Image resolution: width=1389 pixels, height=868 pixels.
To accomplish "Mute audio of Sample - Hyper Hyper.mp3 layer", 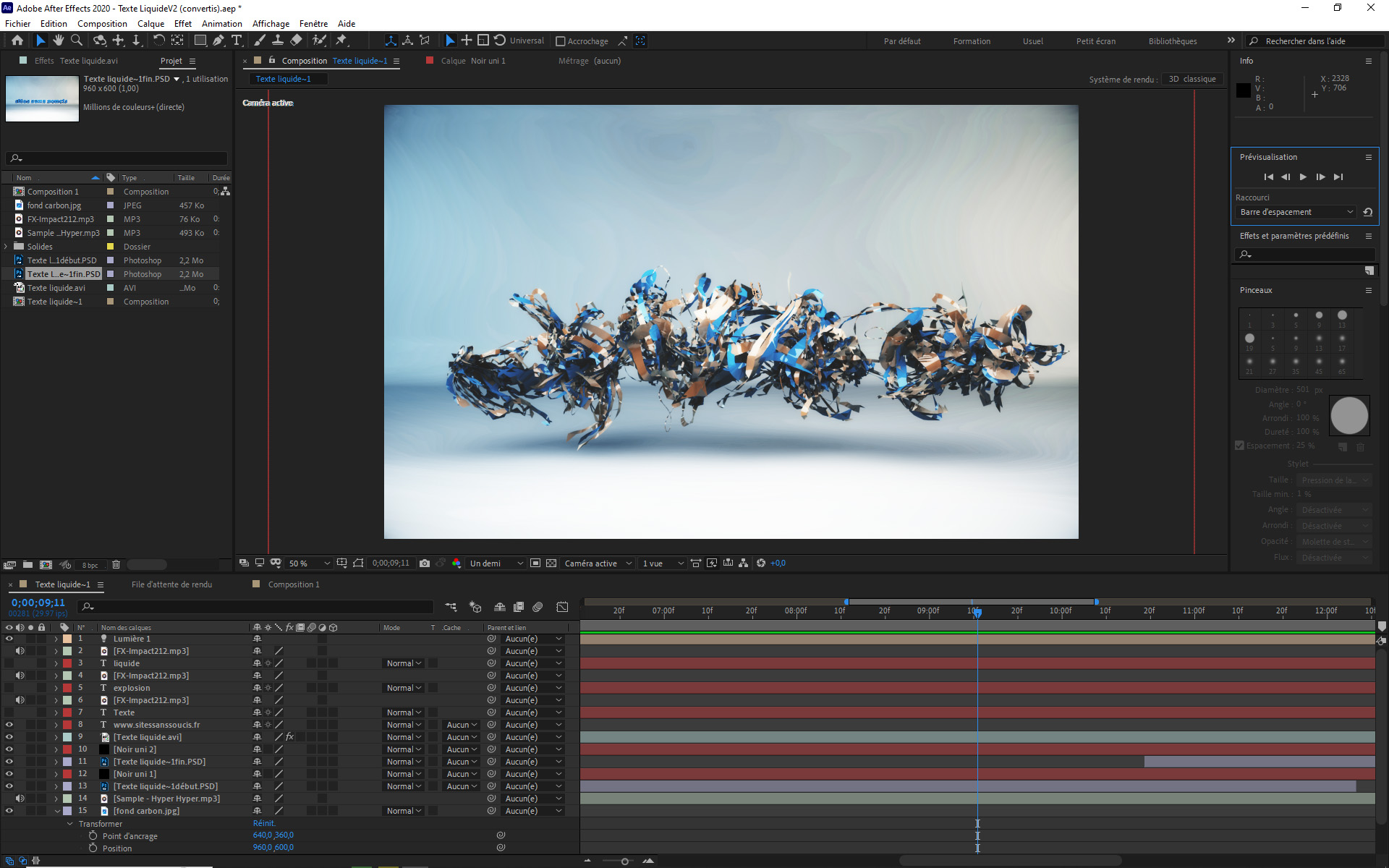I will pos(20,799).
